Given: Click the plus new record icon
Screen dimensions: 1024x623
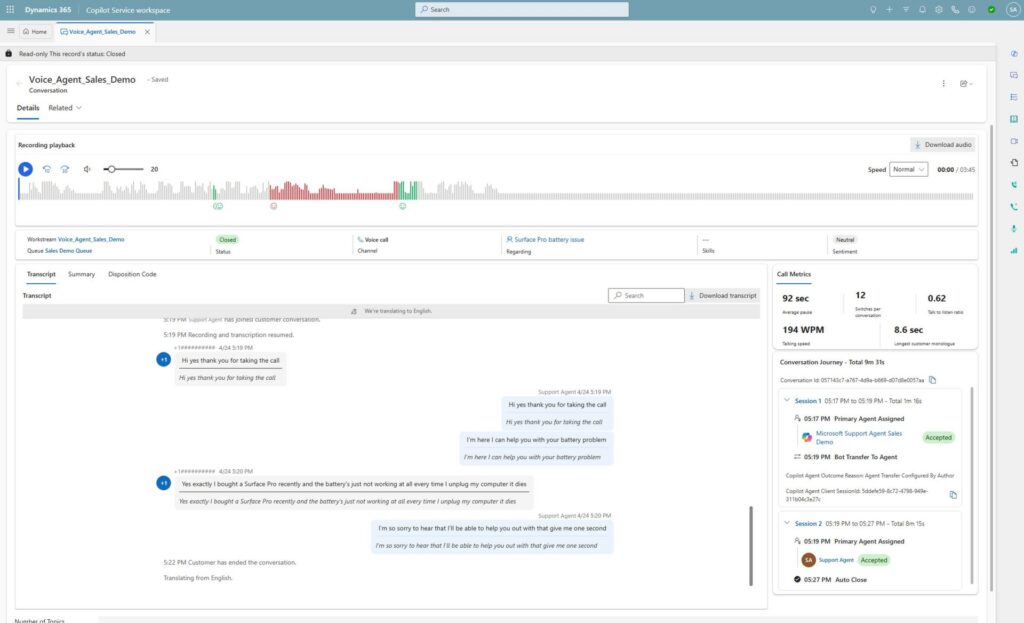Looking at the screenshot, I should [x=889, y=10].
